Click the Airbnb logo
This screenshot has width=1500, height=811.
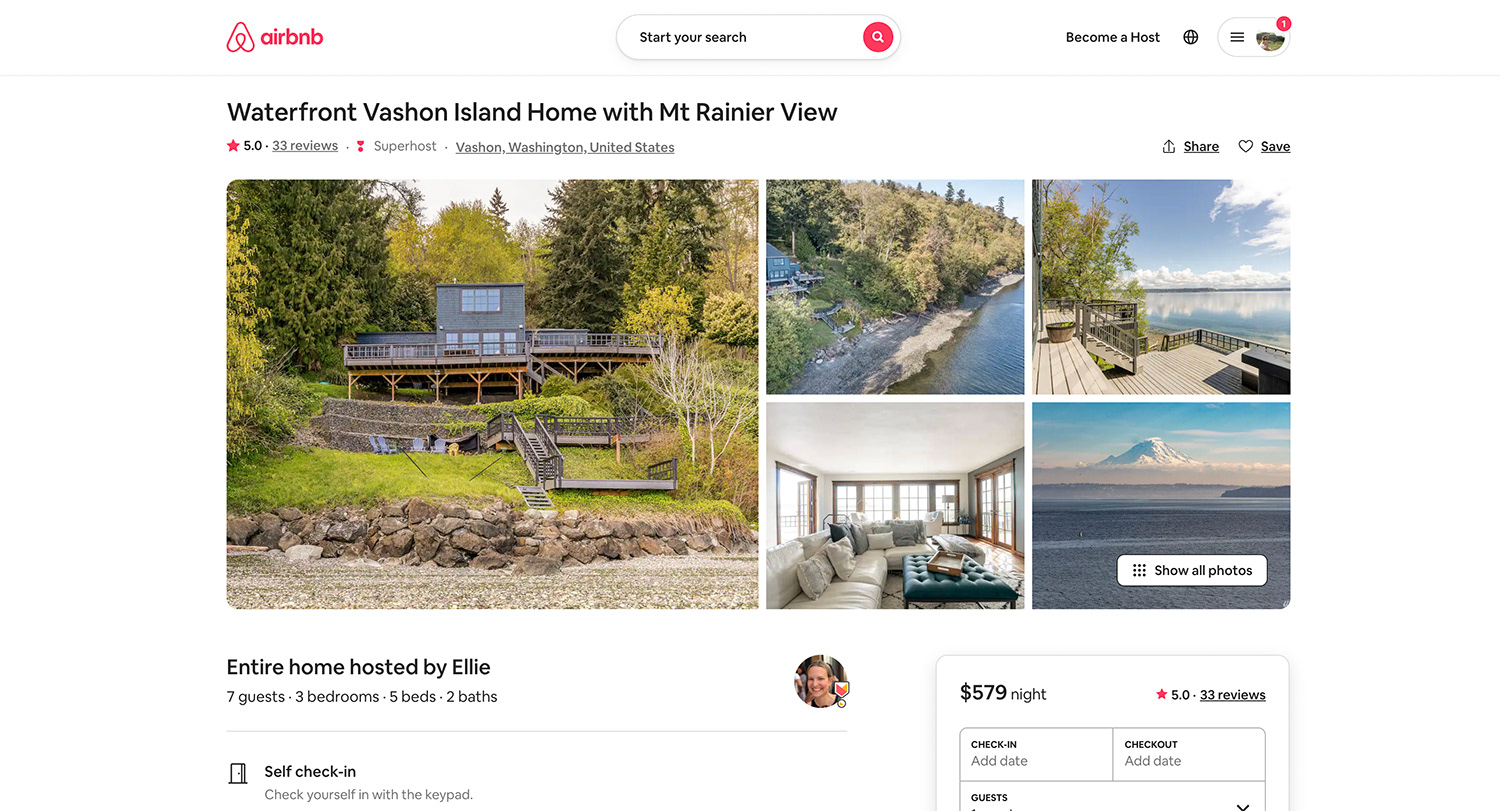(275, 37)
